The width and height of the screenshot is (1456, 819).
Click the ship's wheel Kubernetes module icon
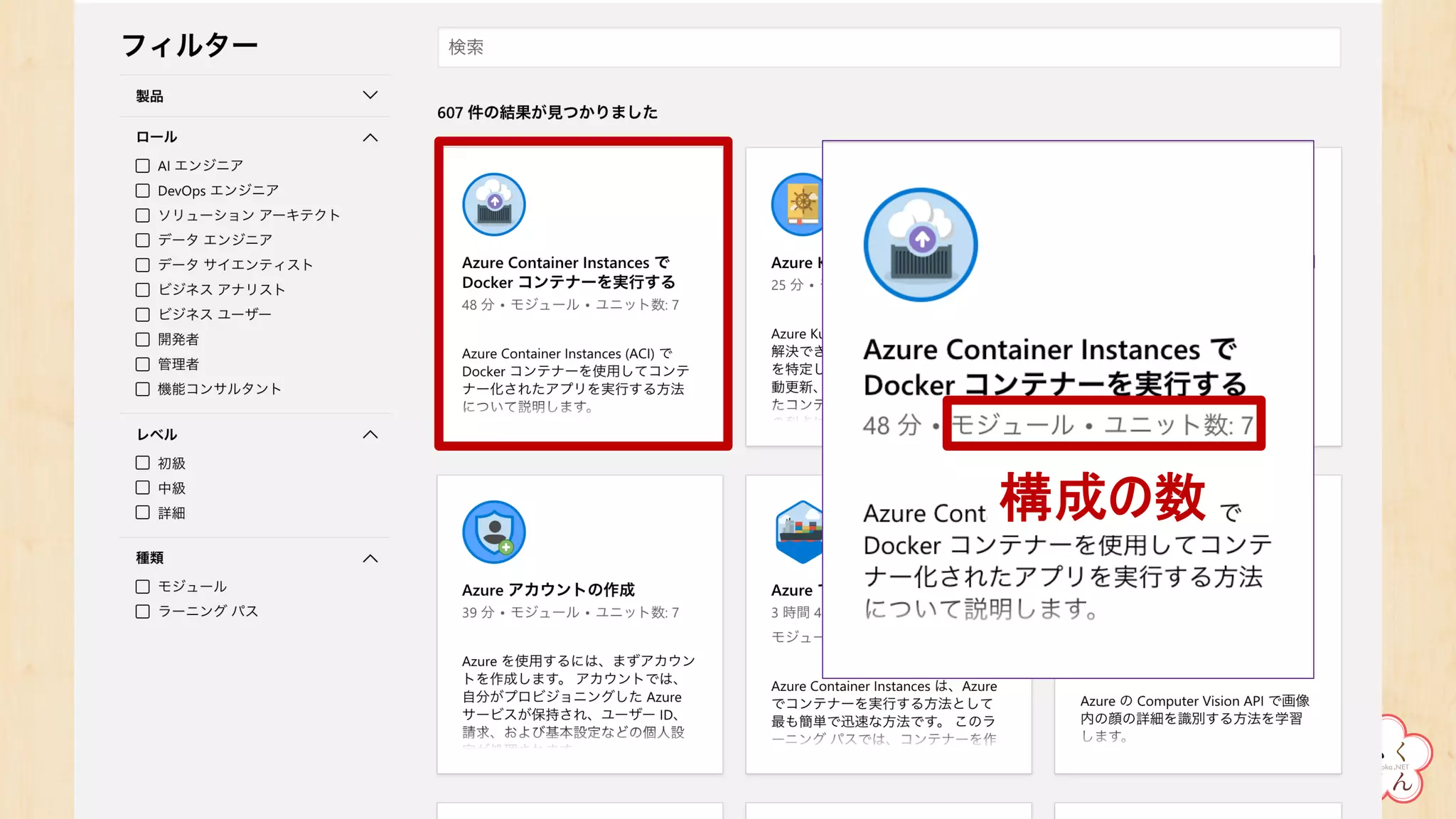(x=797, y=205)
